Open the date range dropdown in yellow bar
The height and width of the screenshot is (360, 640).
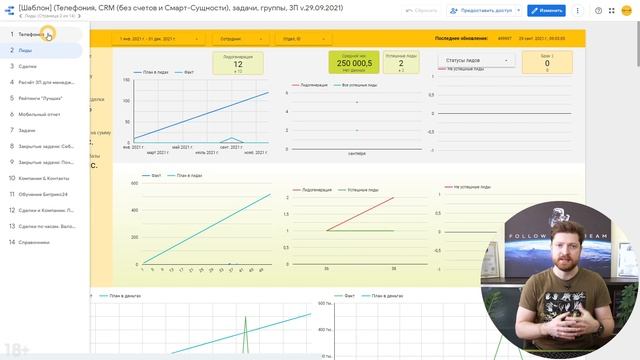(159, 39)
